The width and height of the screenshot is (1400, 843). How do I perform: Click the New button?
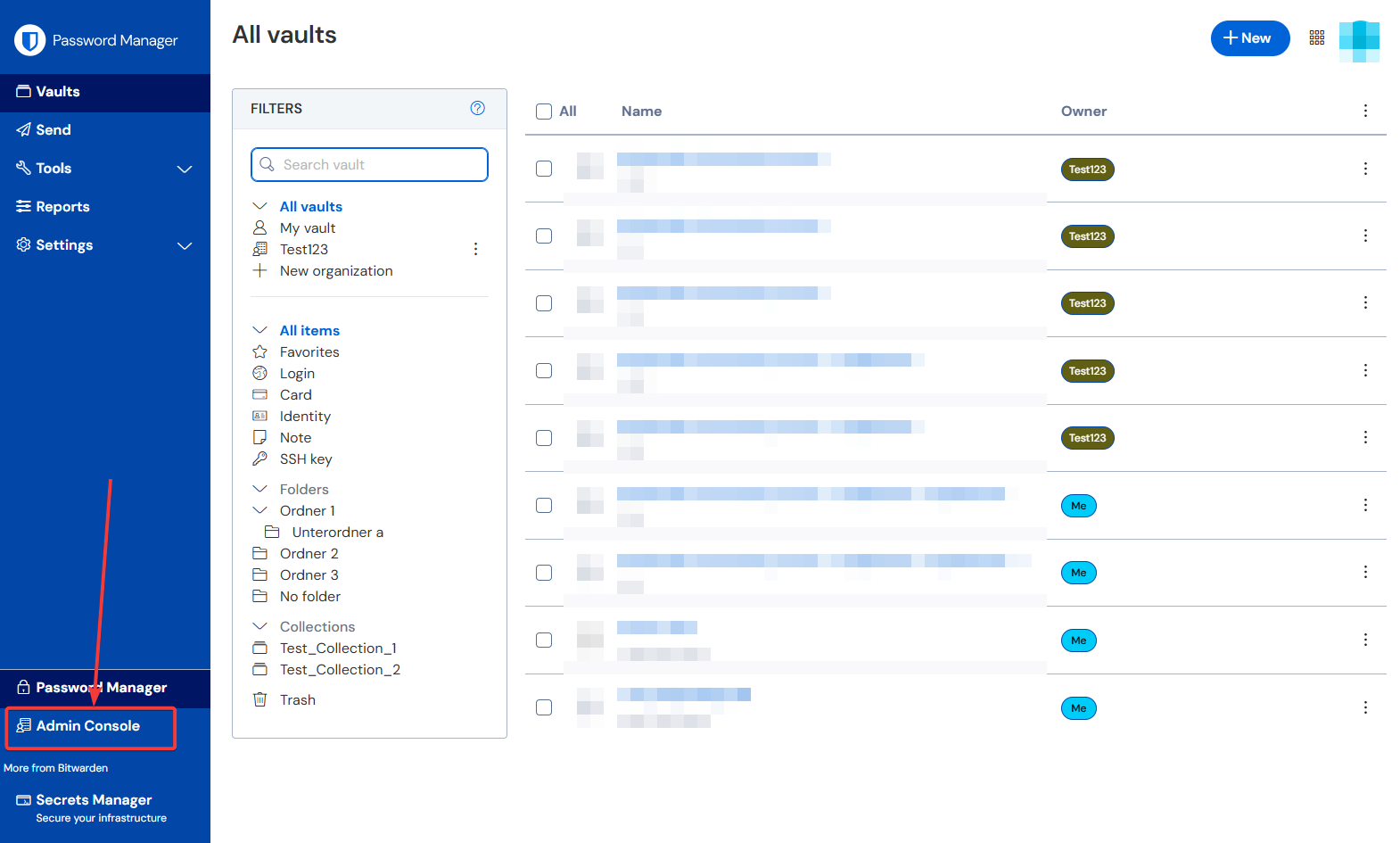pyautogui.click(x=1249, y=38)
